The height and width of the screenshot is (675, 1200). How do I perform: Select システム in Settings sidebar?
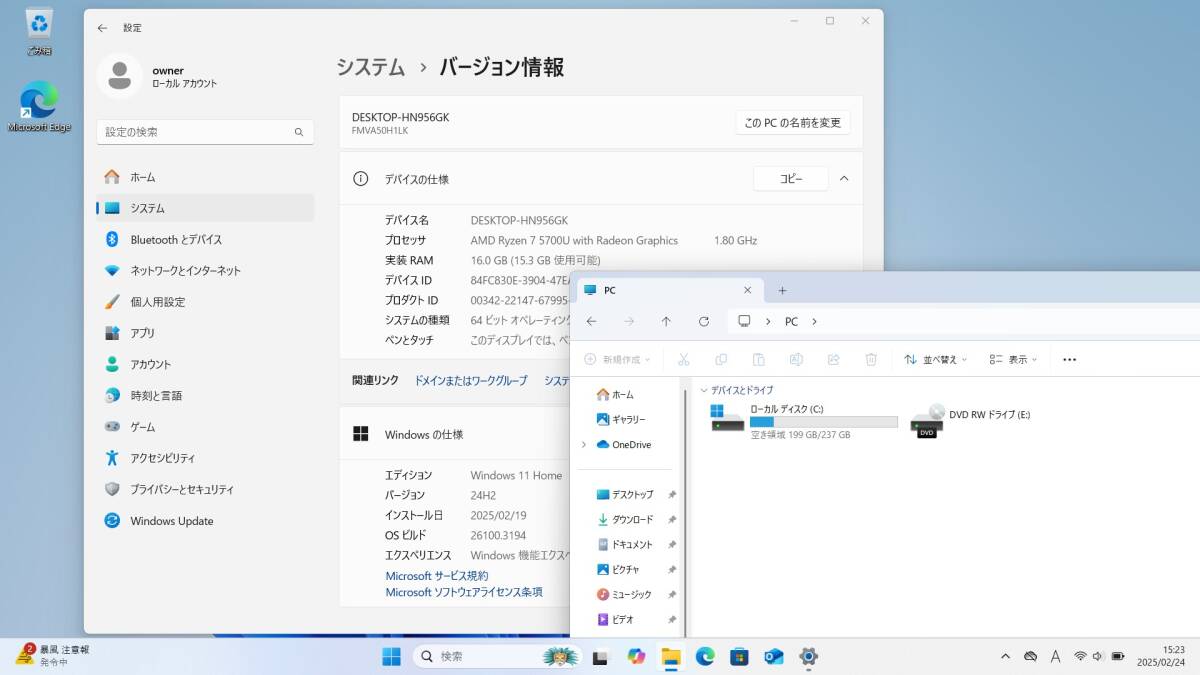click(205, 208)
